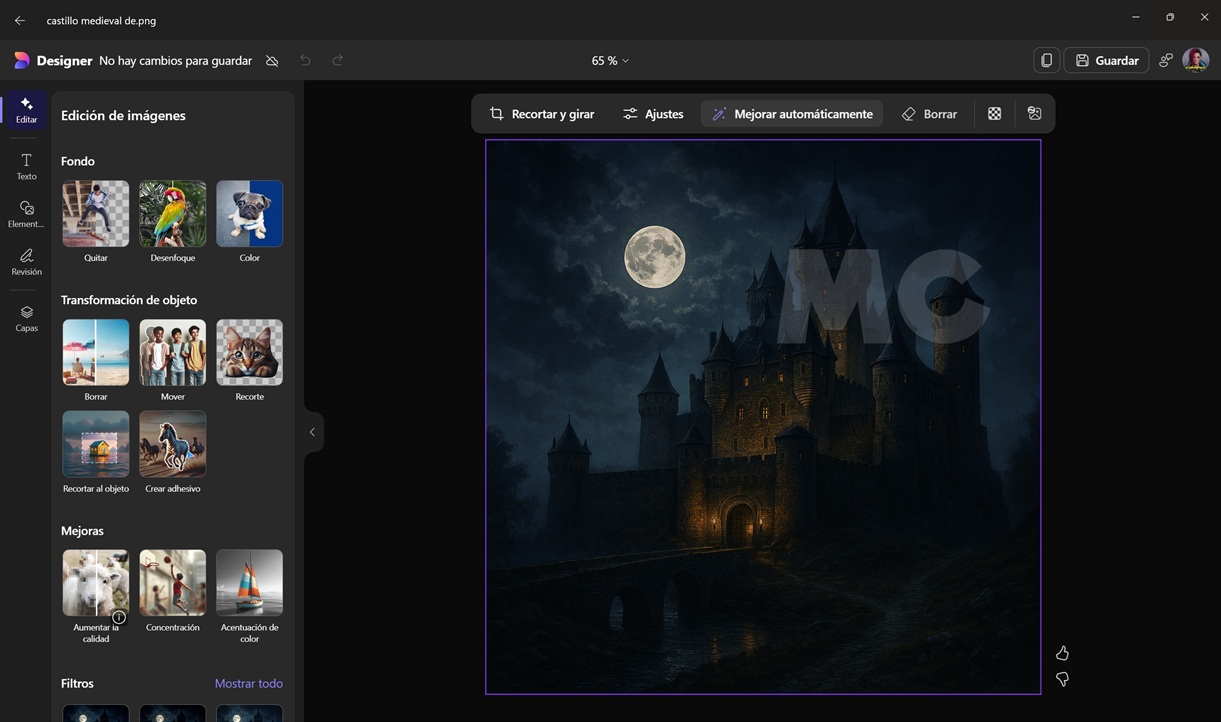
Task: Select Mejorar automáticamente in the toolbar
Action: pyautogui.click(x=791, y=114)
